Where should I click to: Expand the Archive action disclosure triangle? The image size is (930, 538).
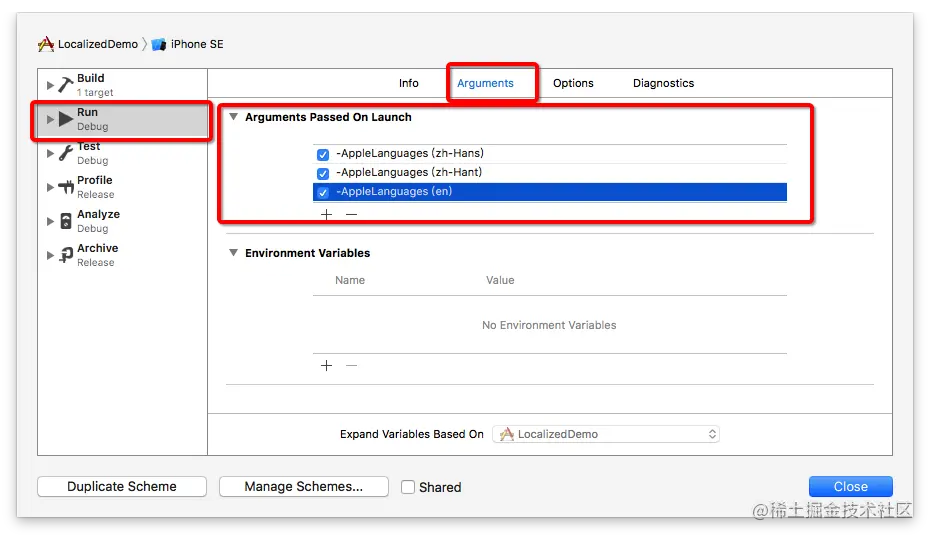[50, 255]
